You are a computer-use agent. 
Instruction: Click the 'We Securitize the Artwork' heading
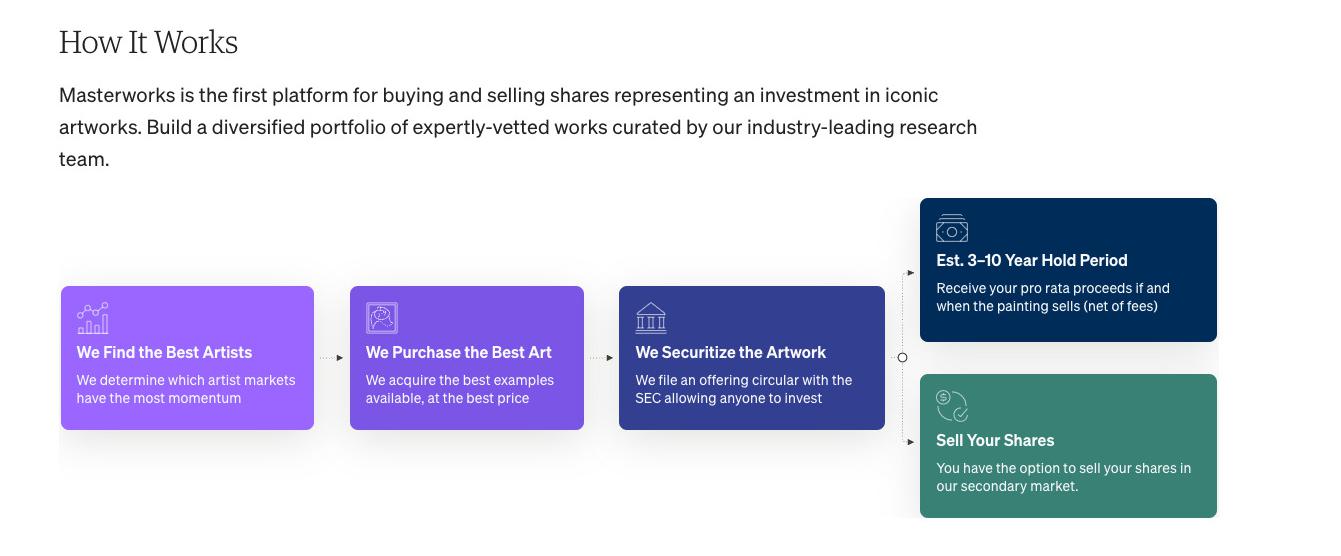coord(730,352)
